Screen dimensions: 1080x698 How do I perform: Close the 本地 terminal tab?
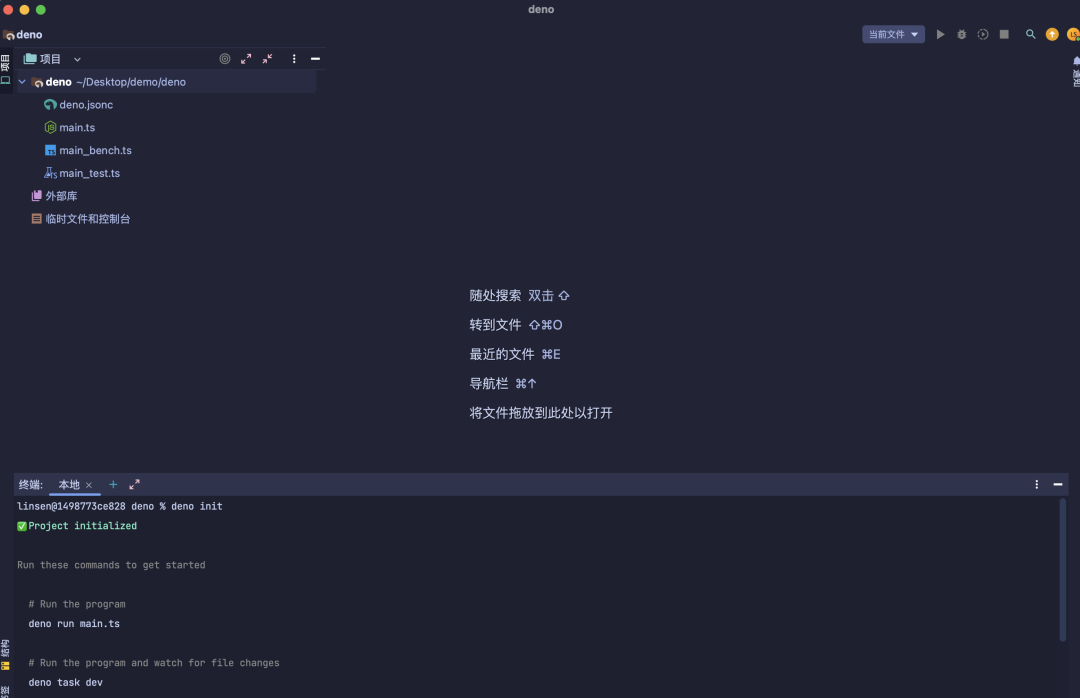89,485
